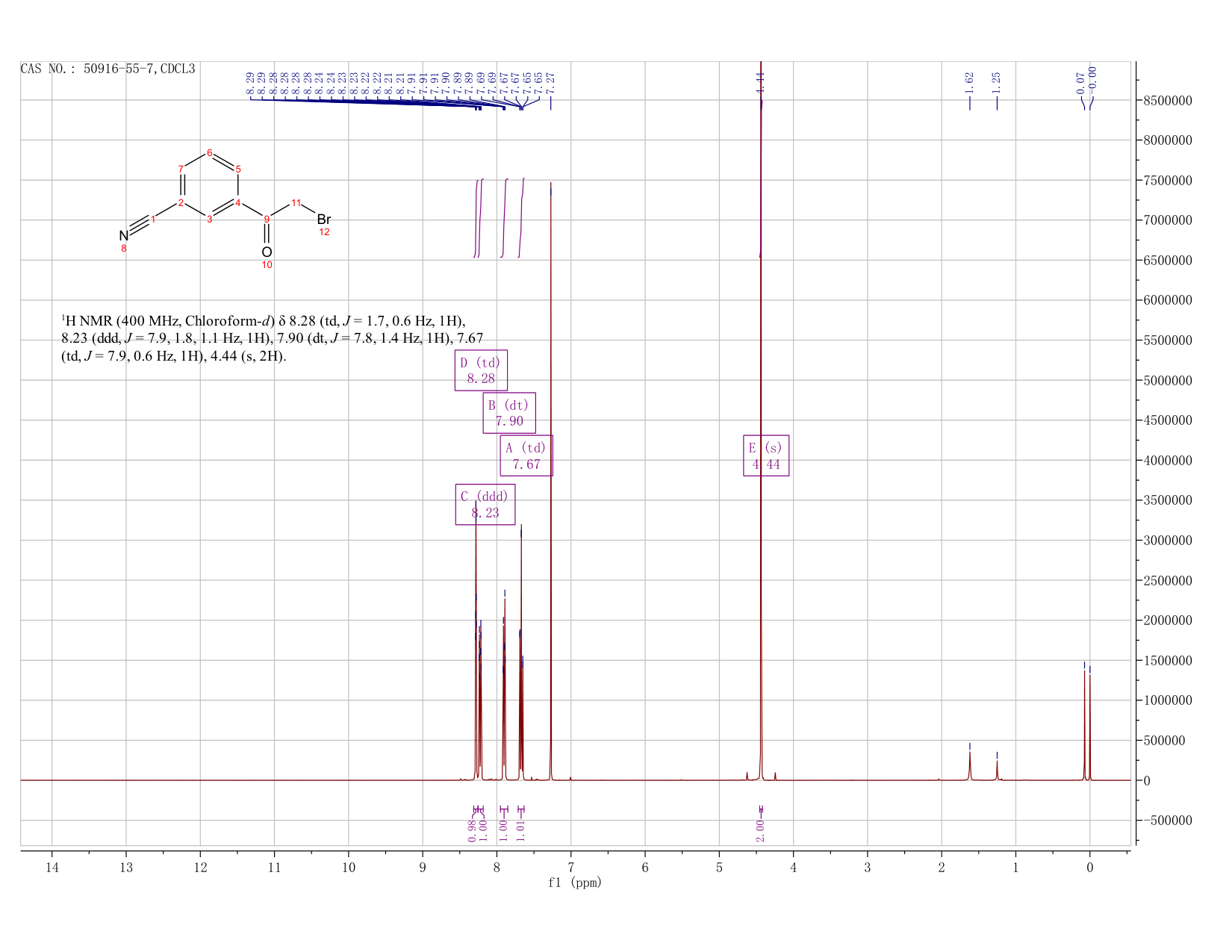This screenshot has height=952, width=1232.
Task: Click y-axis label 5000000
Action: point(1168,380)
